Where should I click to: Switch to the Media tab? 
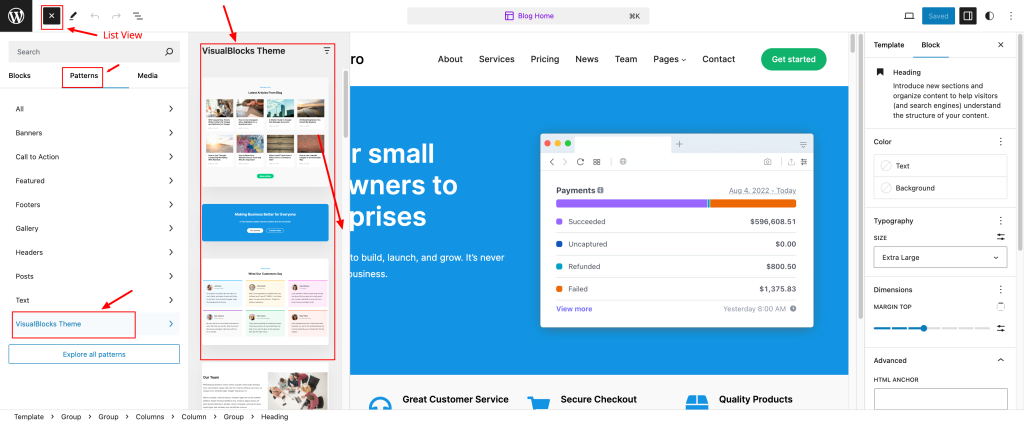pos(147,76)
